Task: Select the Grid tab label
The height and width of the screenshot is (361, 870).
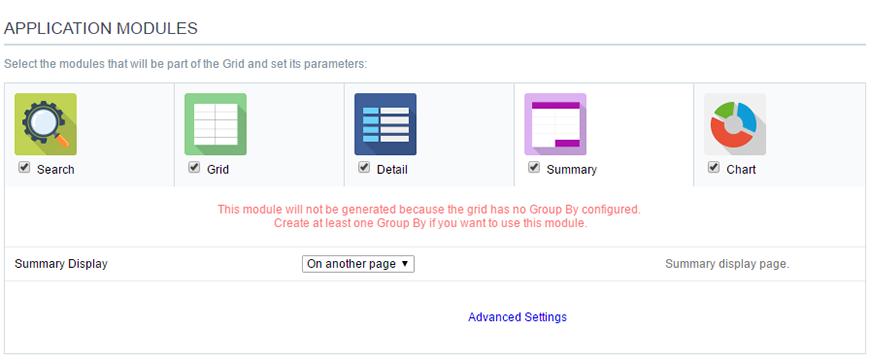Action: [x=218, y=170]
